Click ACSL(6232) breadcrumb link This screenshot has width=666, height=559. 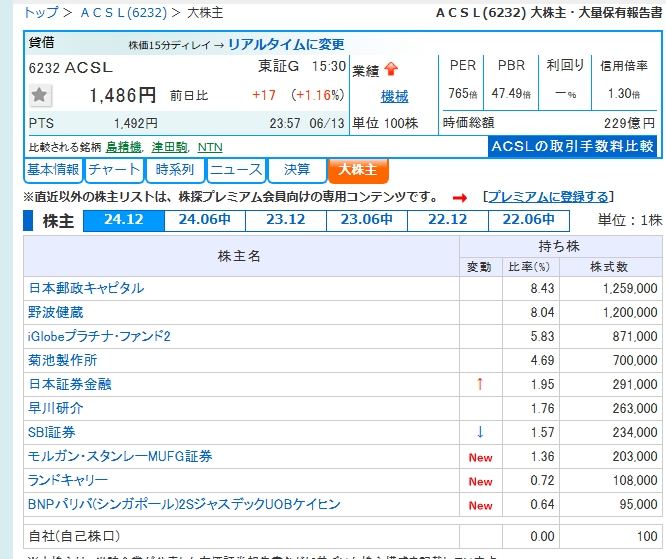point(124,13)
